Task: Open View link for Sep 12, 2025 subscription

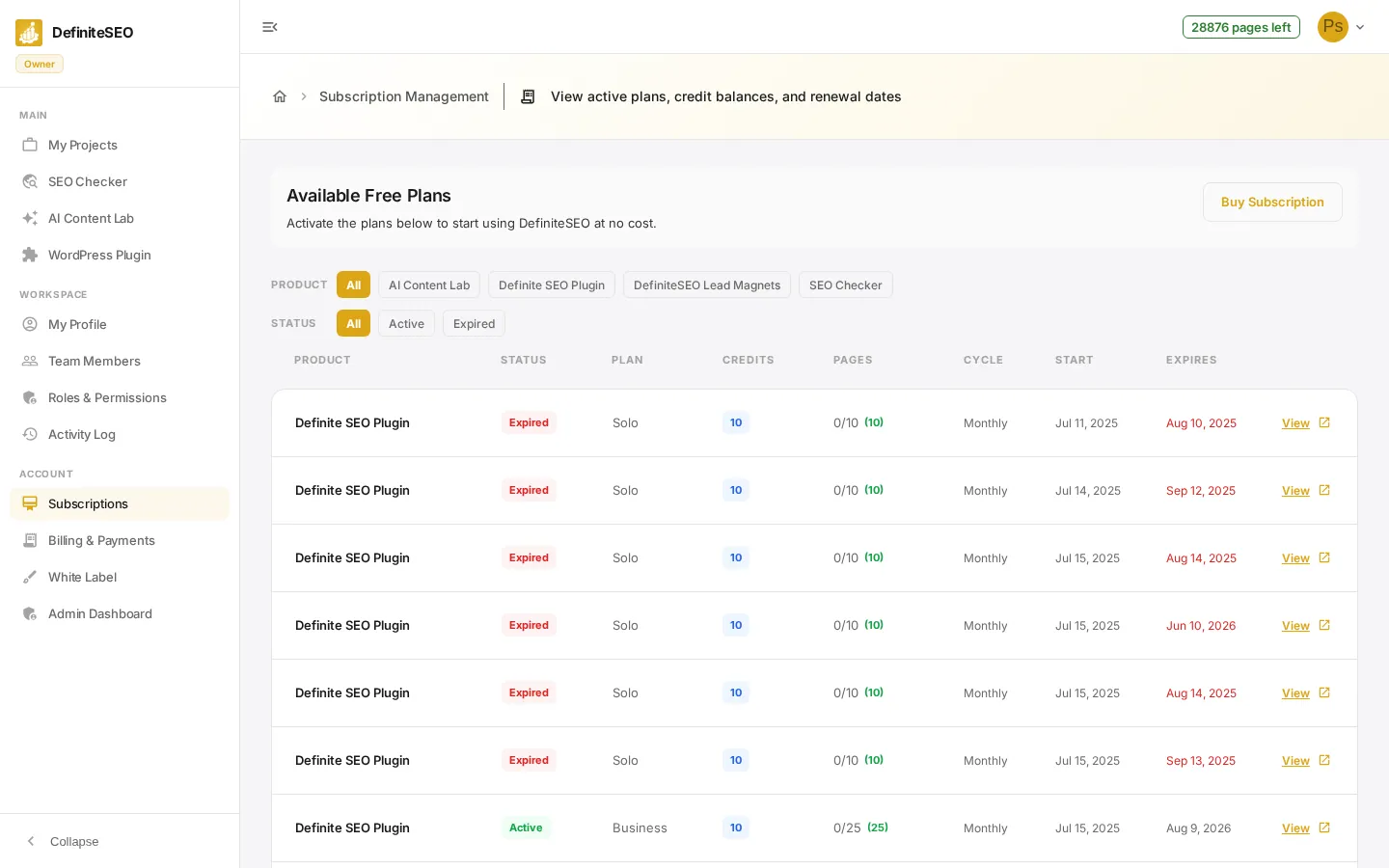Action: 1295,491
